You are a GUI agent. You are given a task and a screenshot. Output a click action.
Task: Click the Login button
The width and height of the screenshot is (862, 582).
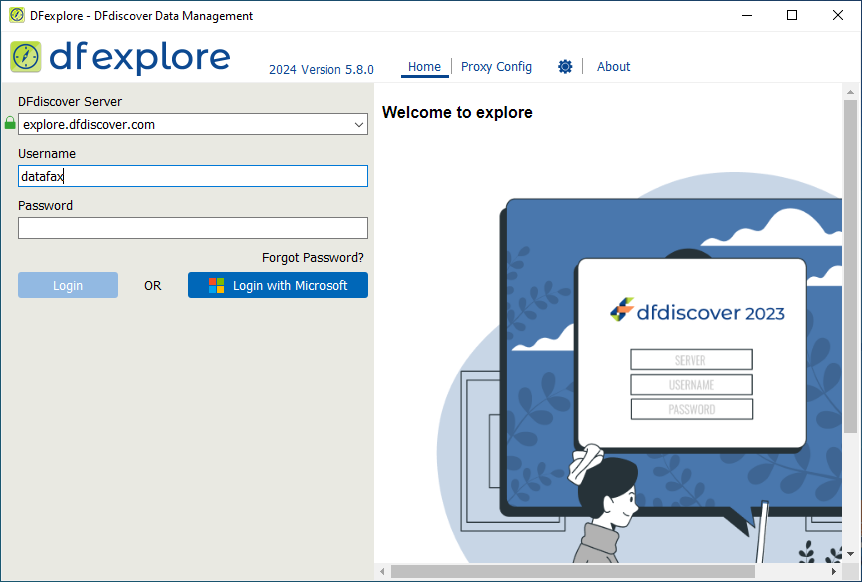tap(68, 285)
